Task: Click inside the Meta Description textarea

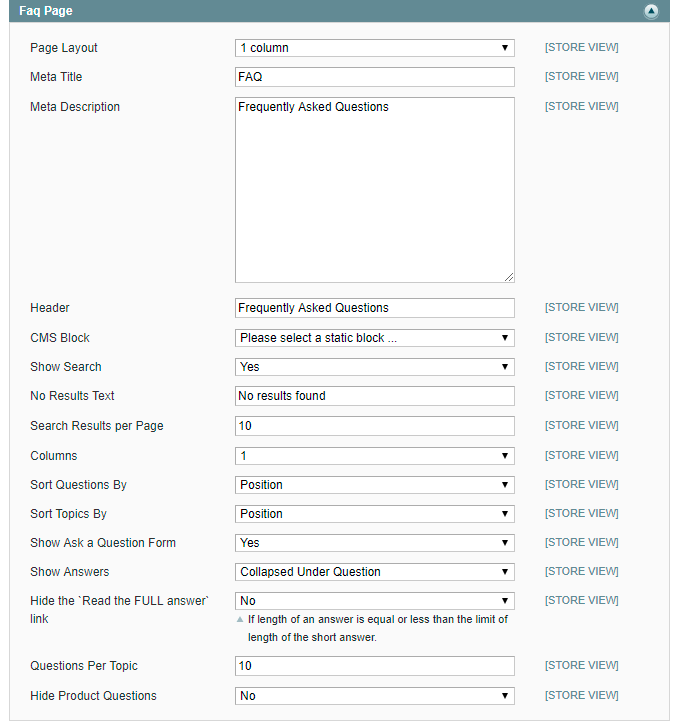Action: [374, 190]
